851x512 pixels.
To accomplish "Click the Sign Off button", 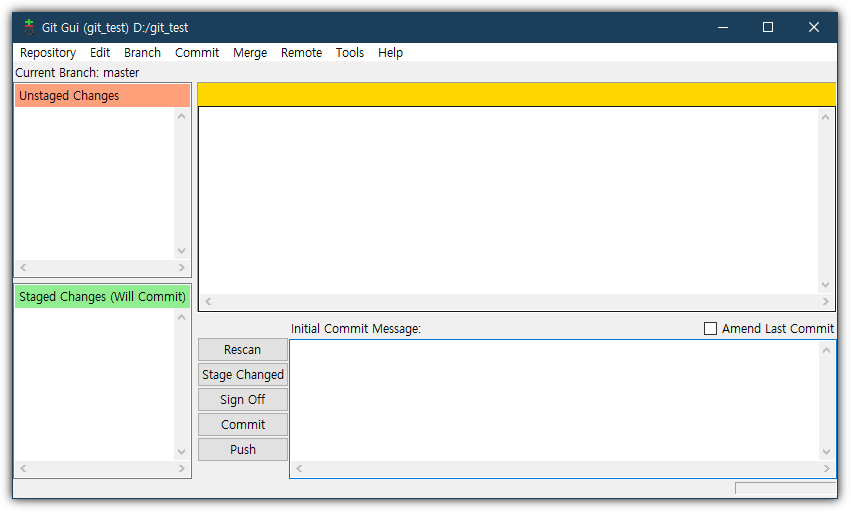I will pos(243,400).
